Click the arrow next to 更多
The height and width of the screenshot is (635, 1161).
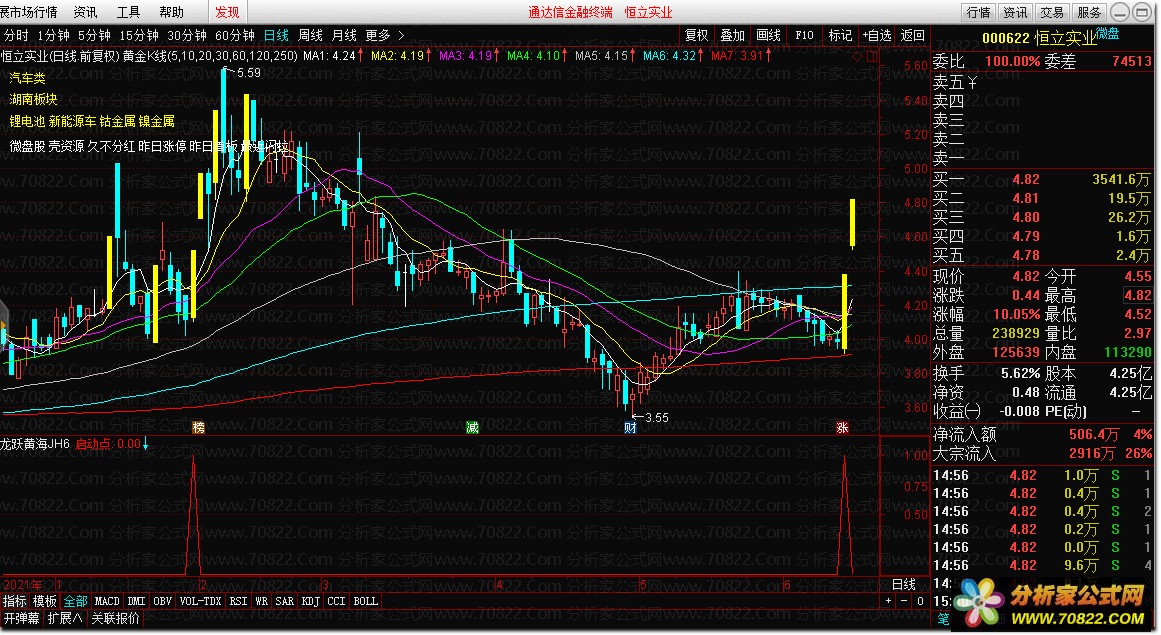[x=401, y=35]
